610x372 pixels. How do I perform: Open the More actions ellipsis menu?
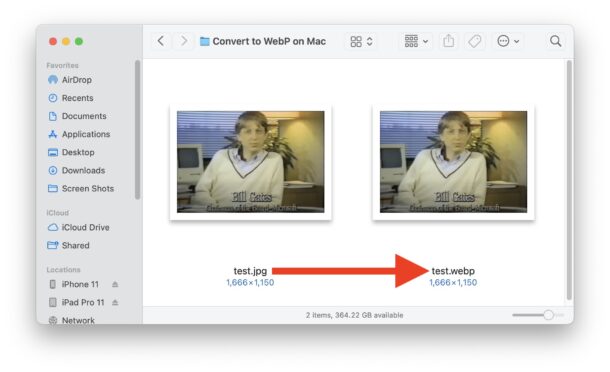click(x=503, y=41)
